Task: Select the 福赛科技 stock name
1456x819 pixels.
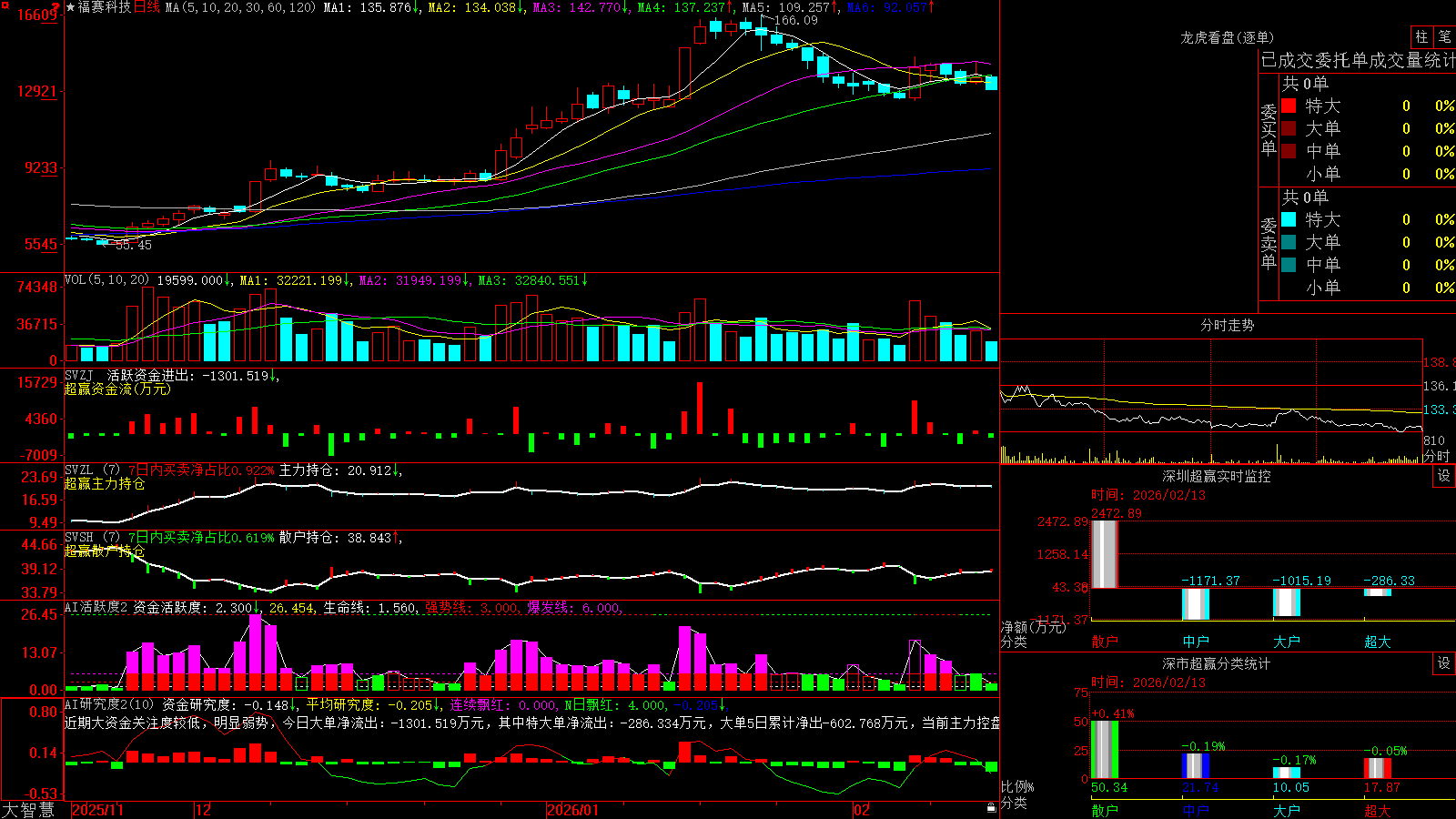Action: click(x=105, y=7)
